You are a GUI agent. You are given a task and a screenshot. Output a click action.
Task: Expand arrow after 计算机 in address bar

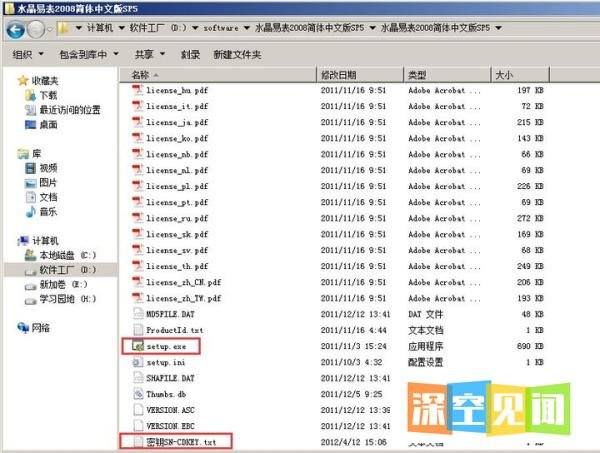coord(122,28)
